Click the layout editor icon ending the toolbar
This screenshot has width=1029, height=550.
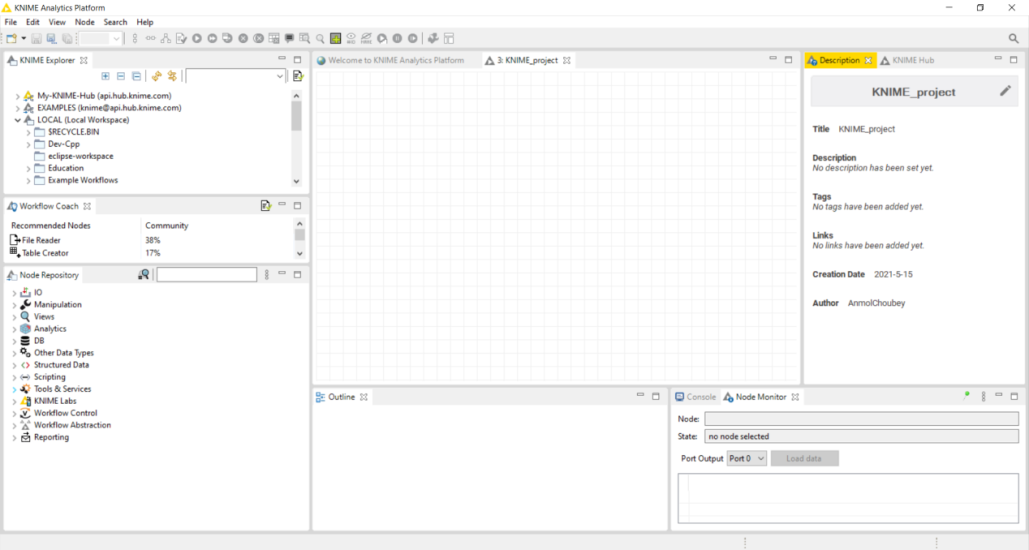pos(449,39)
